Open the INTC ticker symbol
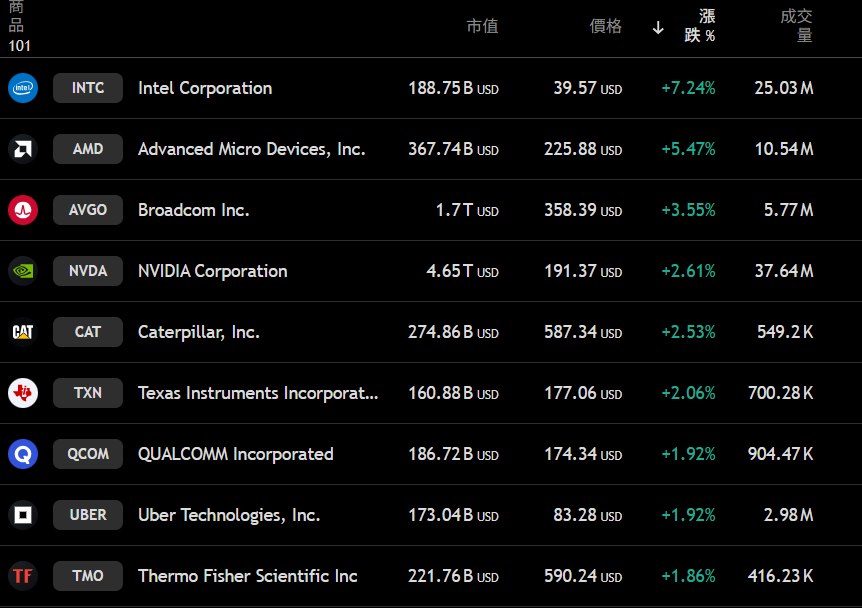Image resolution: width=862 pixels, height=608 pixels. tap(88, 88)
